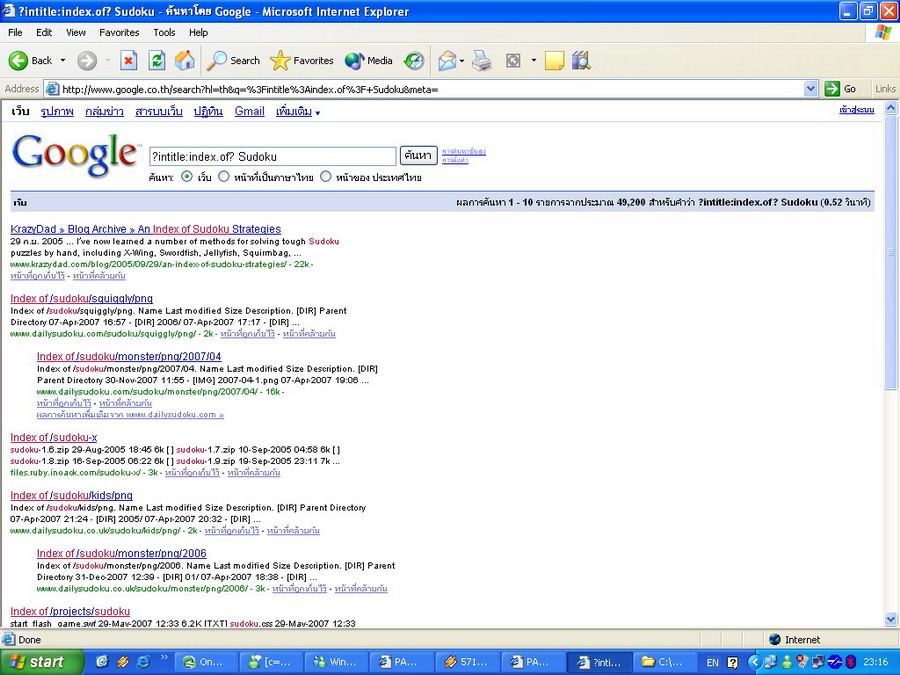Open the Gmail link in Google's top bar

coord(250,111)
